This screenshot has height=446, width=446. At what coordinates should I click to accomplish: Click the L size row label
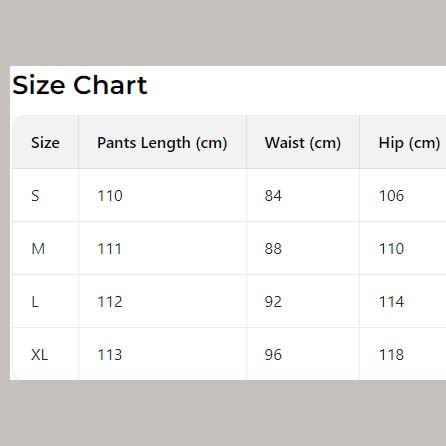[x=35, y=302]
